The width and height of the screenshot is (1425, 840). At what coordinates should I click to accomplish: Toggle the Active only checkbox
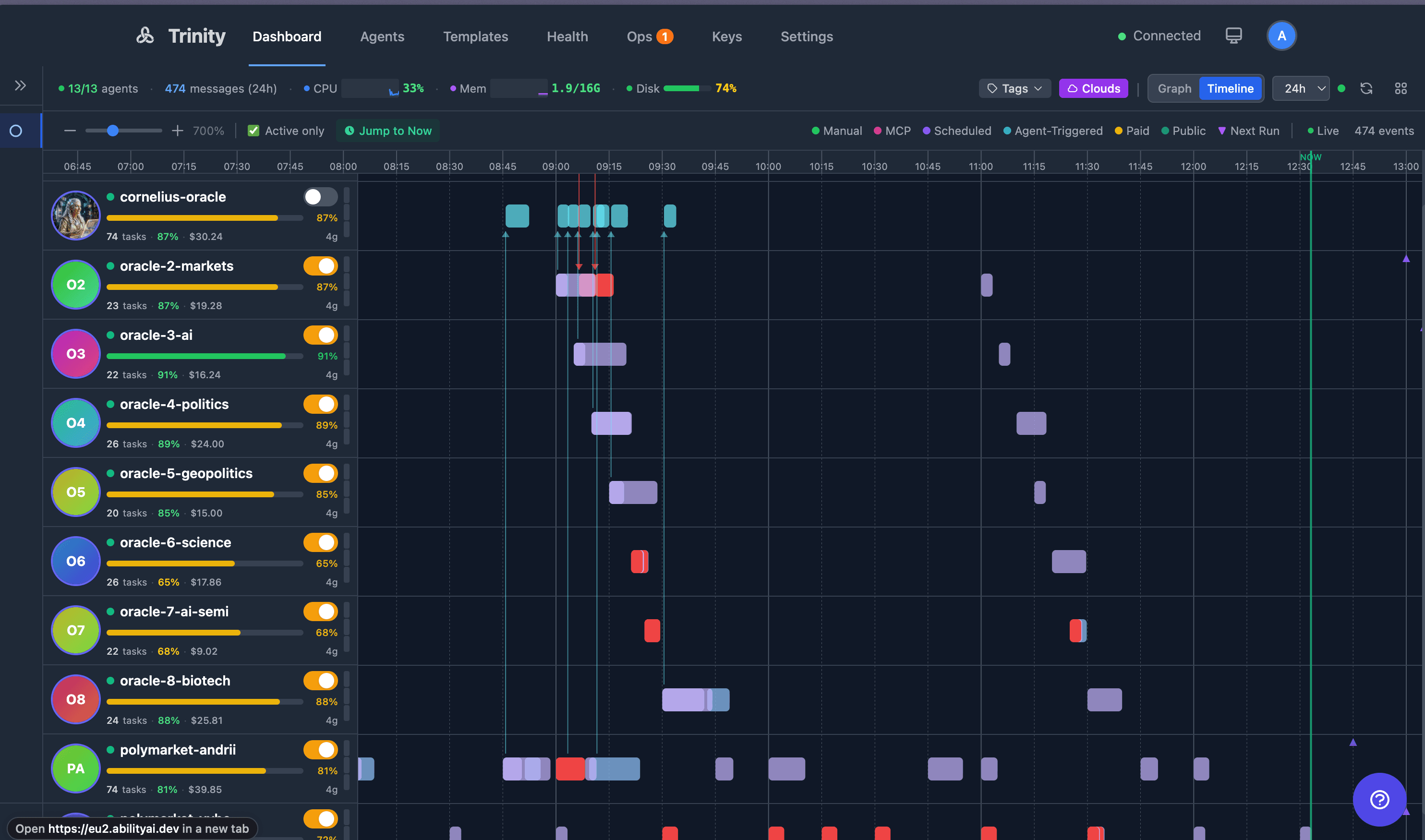click(x=254, y=131)
